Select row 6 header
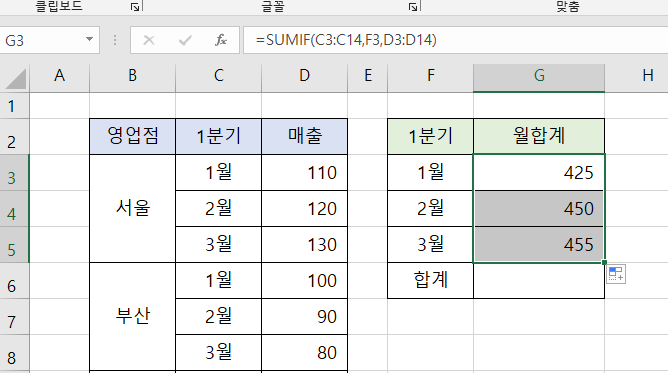Image resolution: width=668 pixels, height=373 pixels. pyautogui.click(x=14, y=281)
